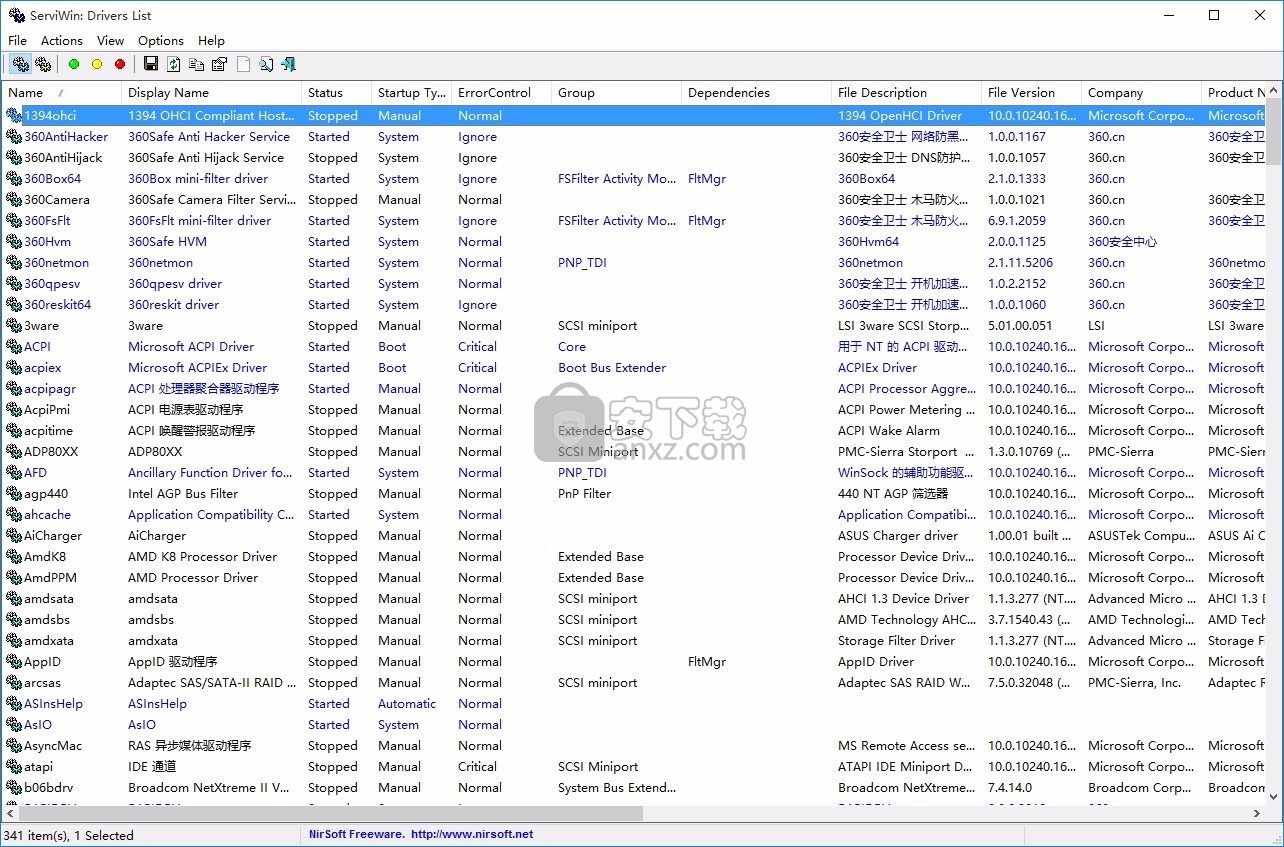1284x847 pixels.
Task: Open the Help menu
Action: pyautogui.click(x=211, y=40)
